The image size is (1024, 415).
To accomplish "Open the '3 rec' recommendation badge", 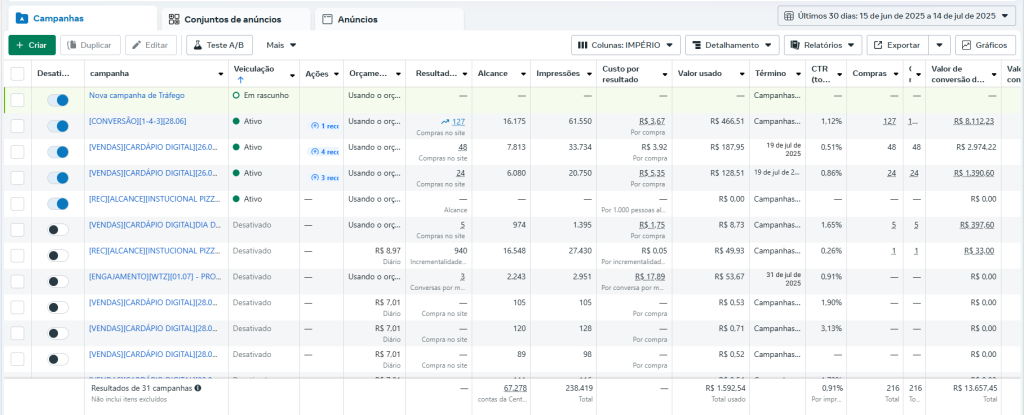I will tap(325, 178).
